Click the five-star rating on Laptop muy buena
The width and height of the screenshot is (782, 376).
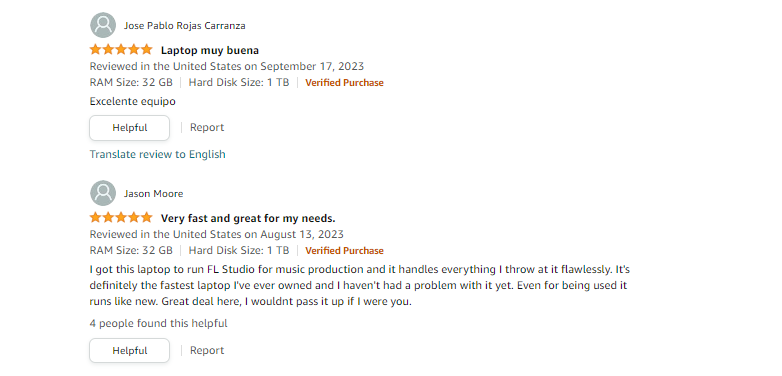(121, 50)
